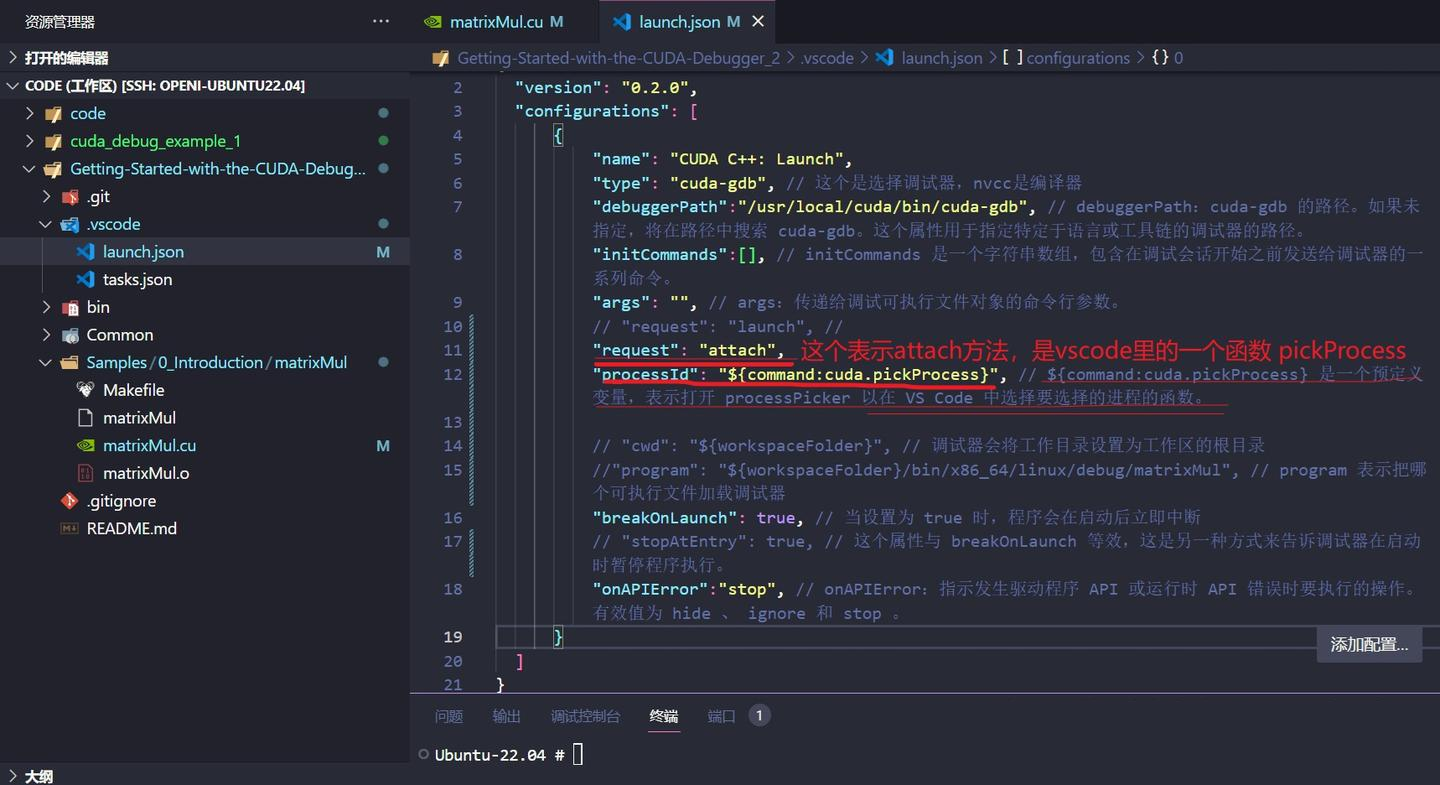Click the launch.json file icon in explorer

86,252
